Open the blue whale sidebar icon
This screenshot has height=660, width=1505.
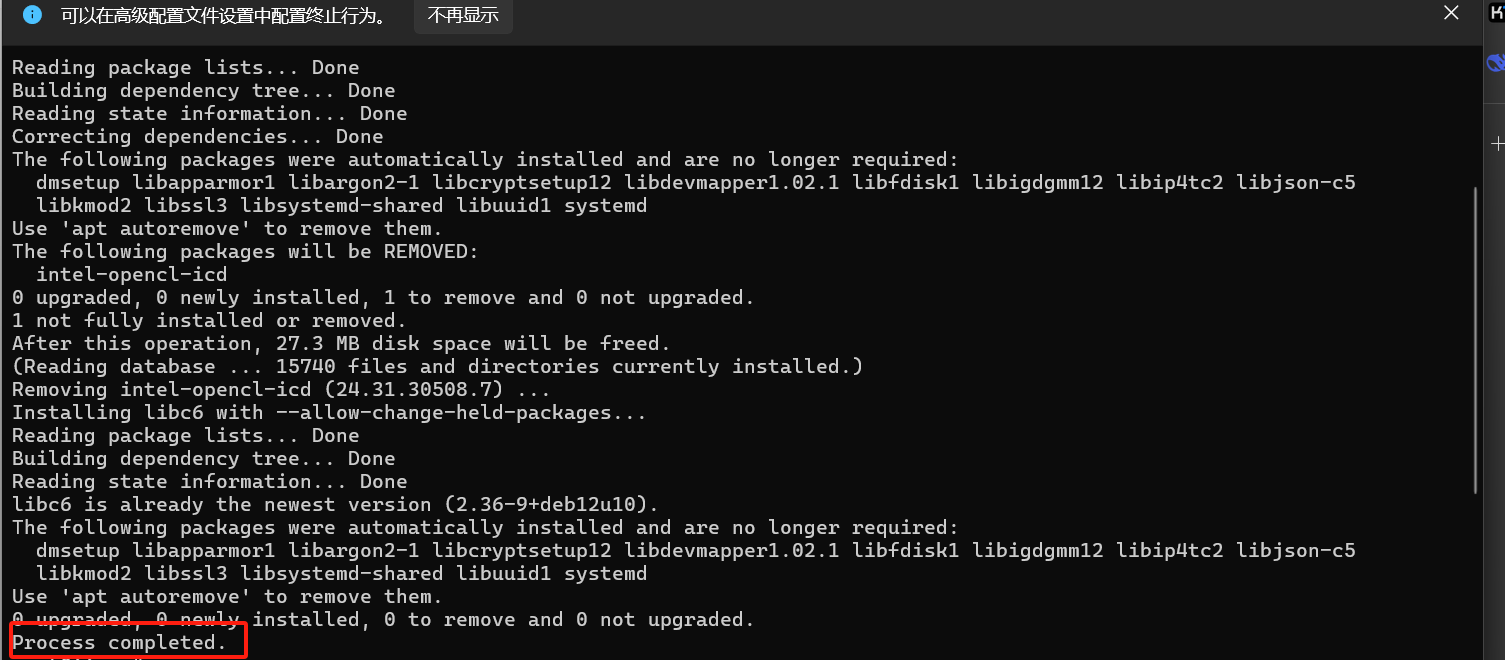pos(1497,64)
